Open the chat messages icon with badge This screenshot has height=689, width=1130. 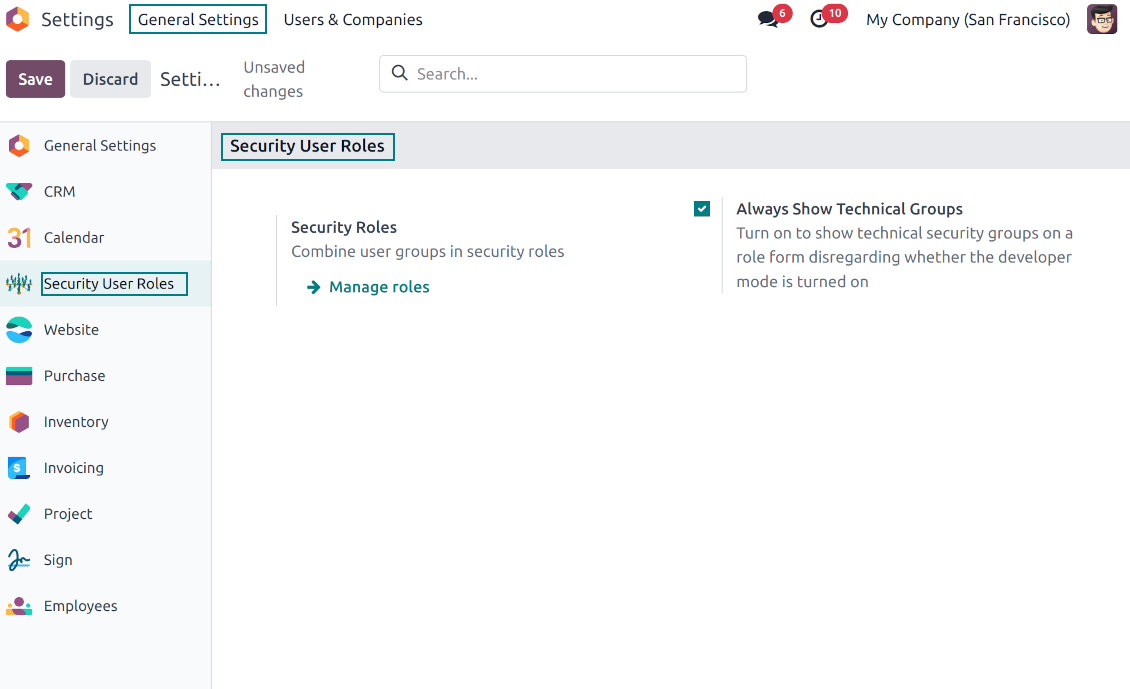(768, 19)
